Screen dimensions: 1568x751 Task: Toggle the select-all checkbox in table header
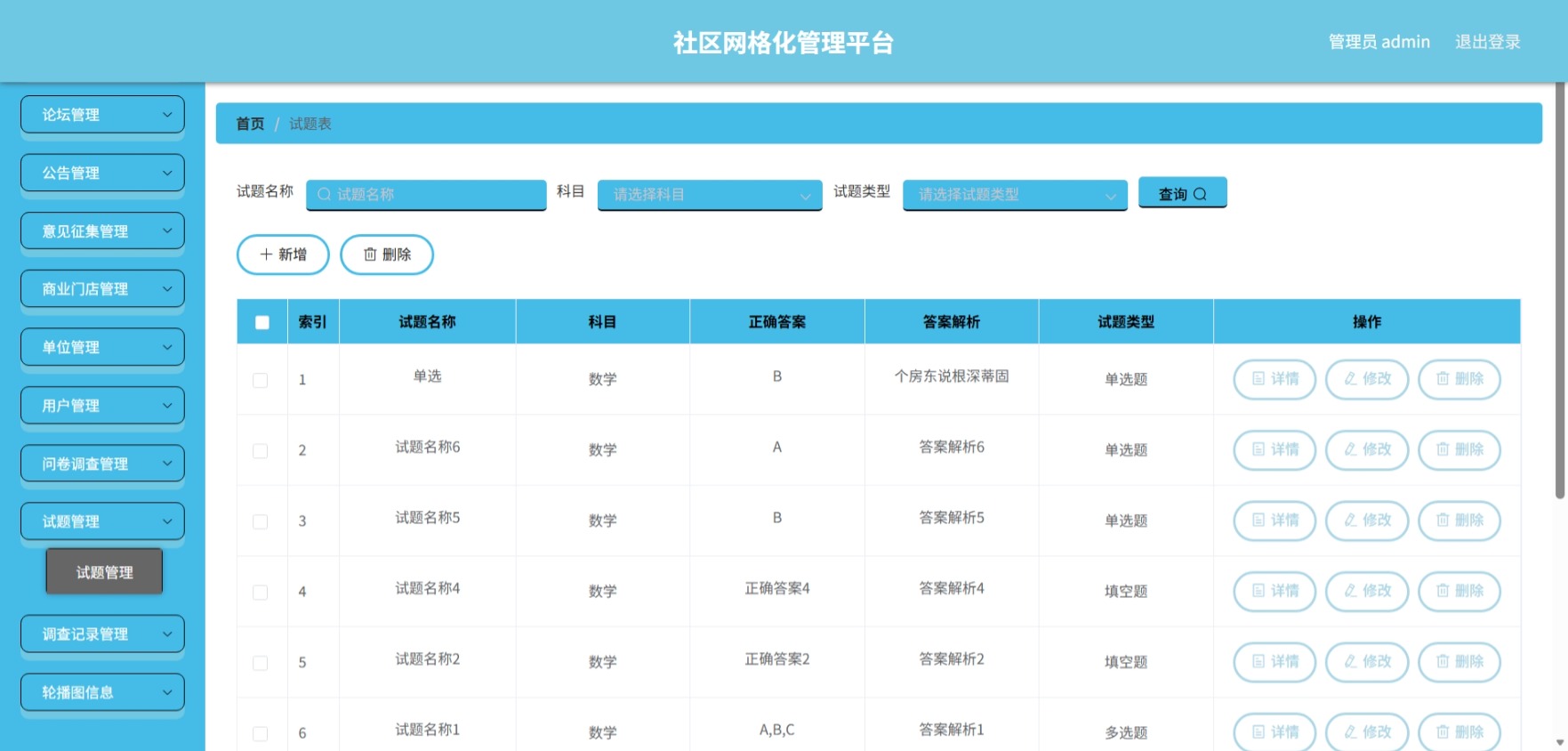click(262, 322)
